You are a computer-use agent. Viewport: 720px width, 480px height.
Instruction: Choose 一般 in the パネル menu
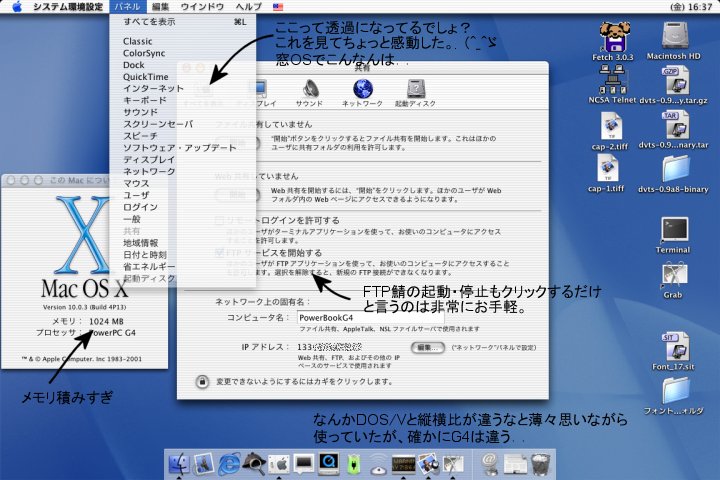183,219
